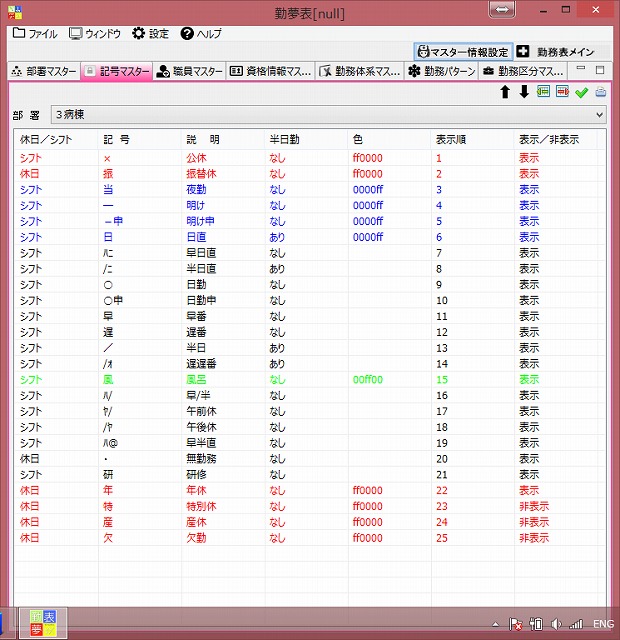Screen dimensions: 620x640
Task: Select the 欠勤 description cell
Action: [196, 538]
